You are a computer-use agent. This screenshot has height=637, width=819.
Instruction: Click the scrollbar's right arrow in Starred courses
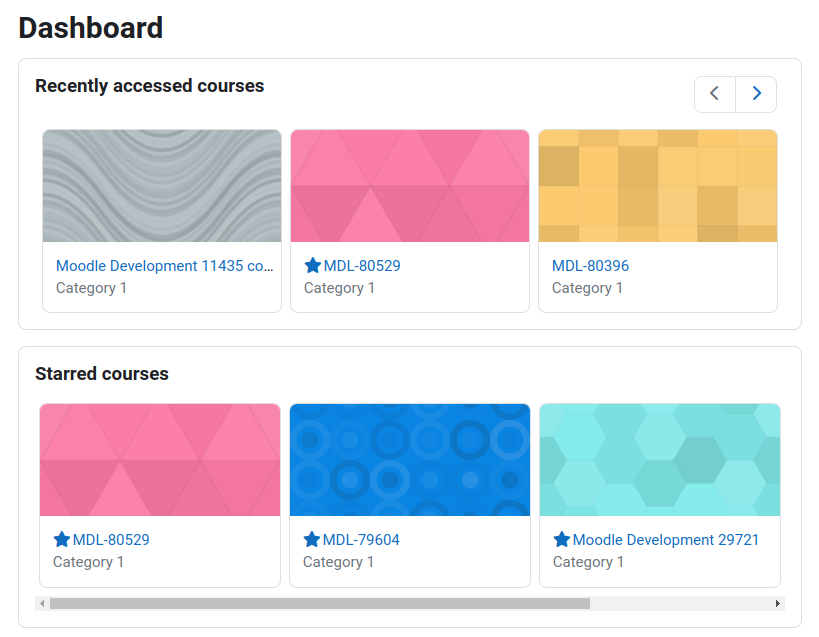pyautogui.click(x=778, y=604)
